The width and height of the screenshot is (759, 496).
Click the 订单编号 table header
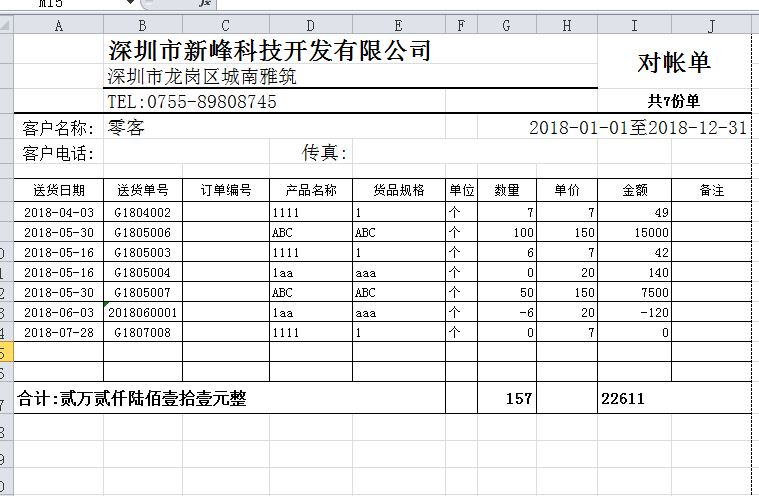226,190
